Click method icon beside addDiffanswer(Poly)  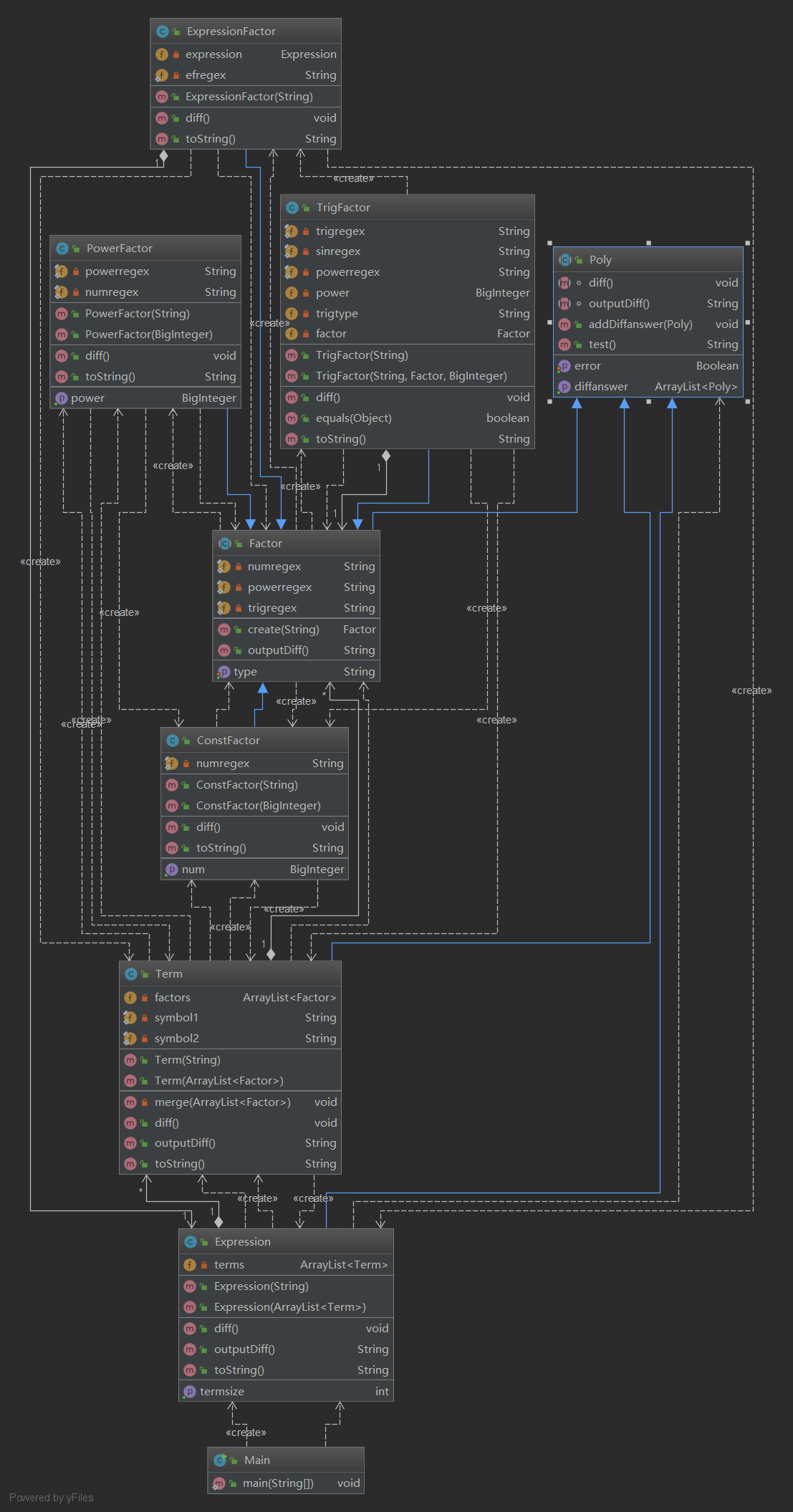(564, 324)
